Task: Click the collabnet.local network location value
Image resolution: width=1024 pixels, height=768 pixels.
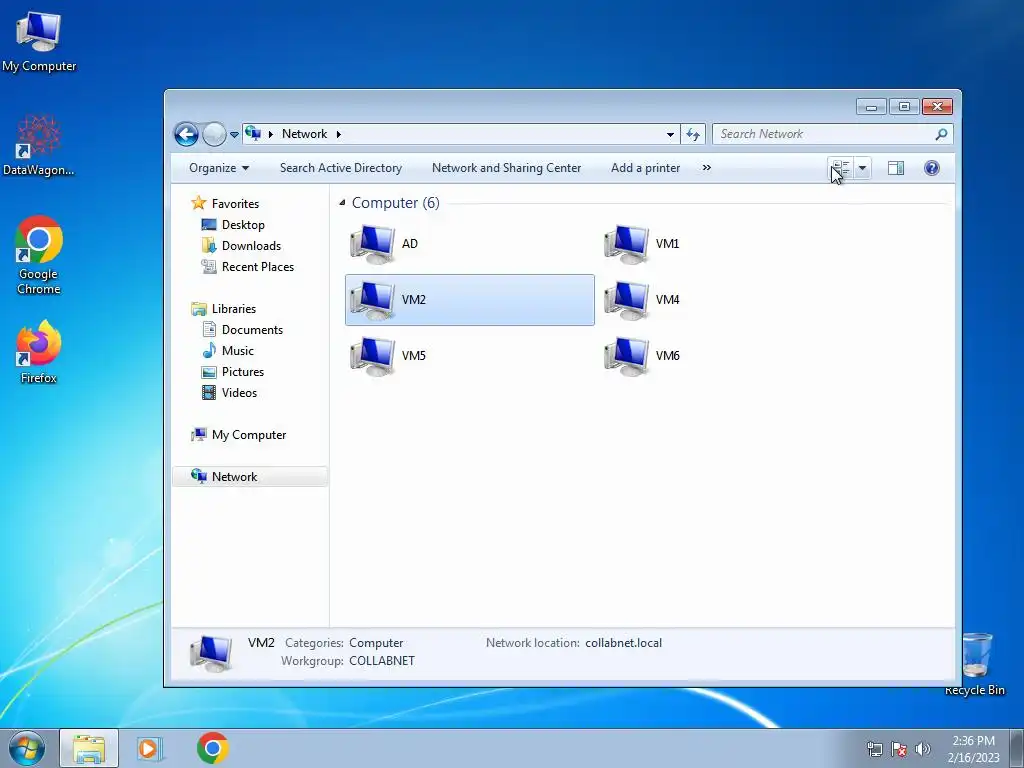Action: pyautogui.click(x=624, y=643)
